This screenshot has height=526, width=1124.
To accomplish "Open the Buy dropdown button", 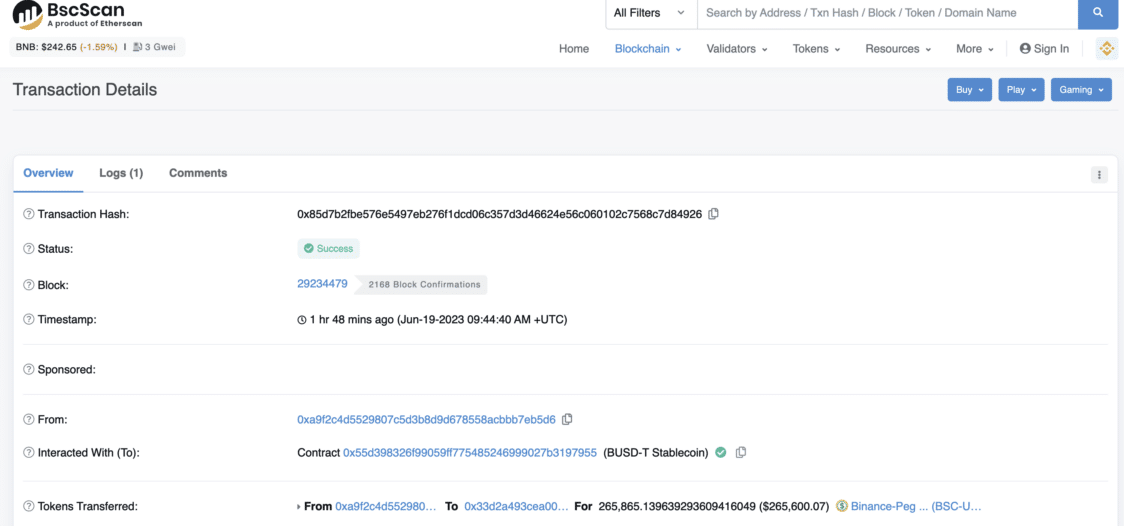I will pos(969,90).
